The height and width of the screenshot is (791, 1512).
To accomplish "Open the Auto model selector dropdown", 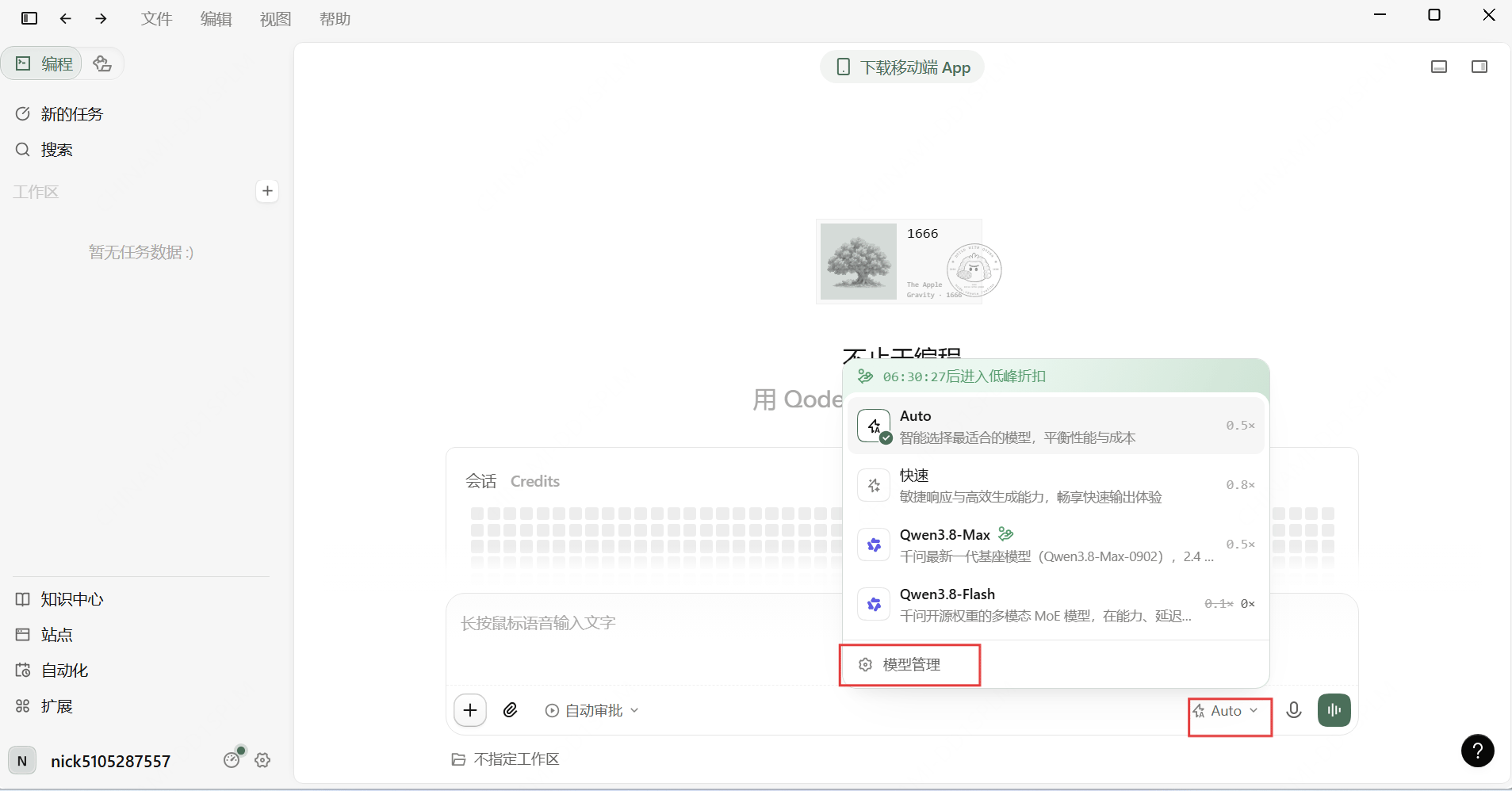I will tap(1227, 711).
